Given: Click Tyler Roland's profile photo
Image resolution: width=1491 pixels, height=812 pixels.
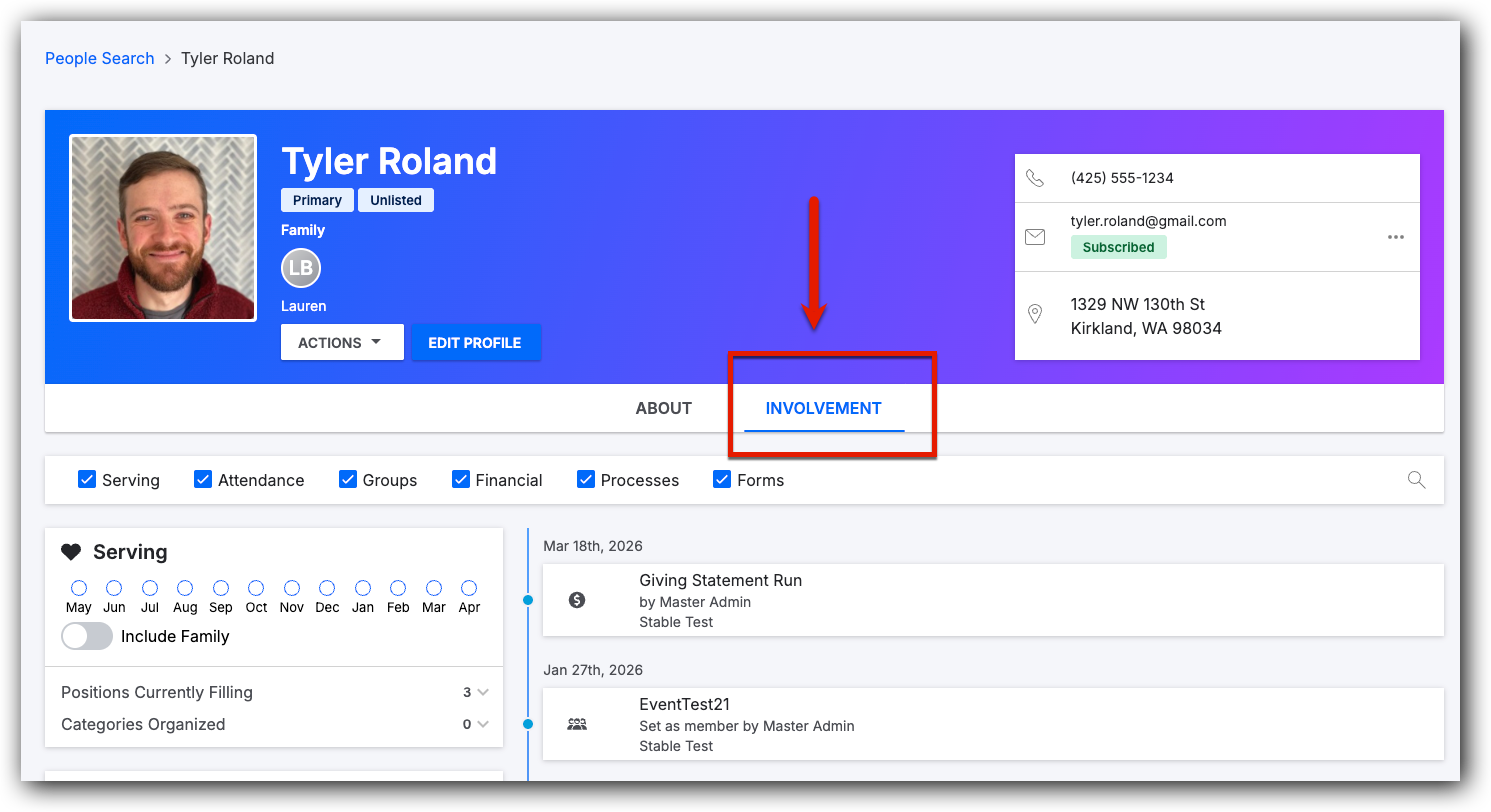Looking at the screenshot, I should (x=163, y=228).
